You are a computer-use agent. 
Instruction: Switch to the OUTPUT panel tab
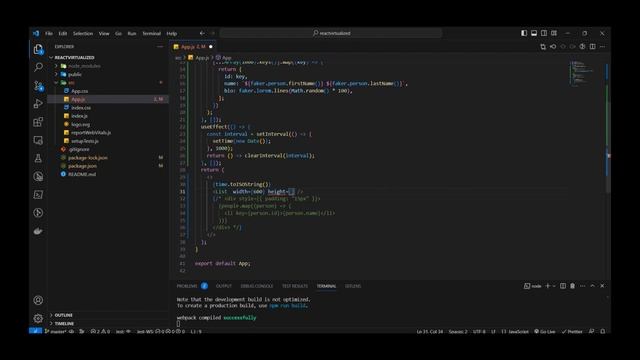pyautogui.click(x=224, y=286)
